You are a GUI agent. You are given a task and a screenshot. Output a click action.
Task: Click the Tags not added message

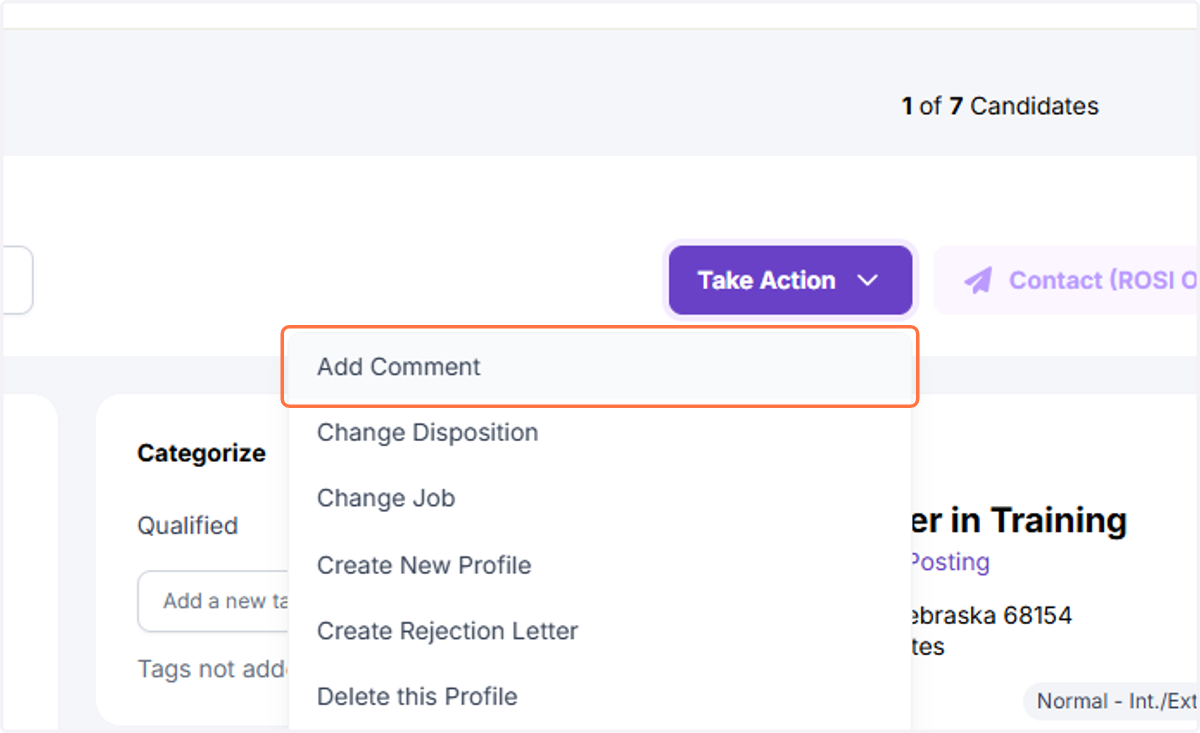[214, 669]
